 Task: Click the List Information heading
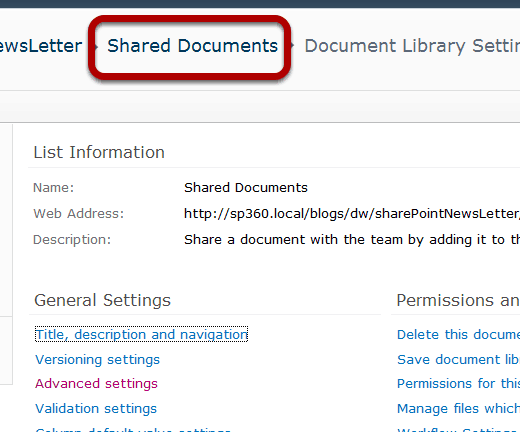tap(99, 153)
